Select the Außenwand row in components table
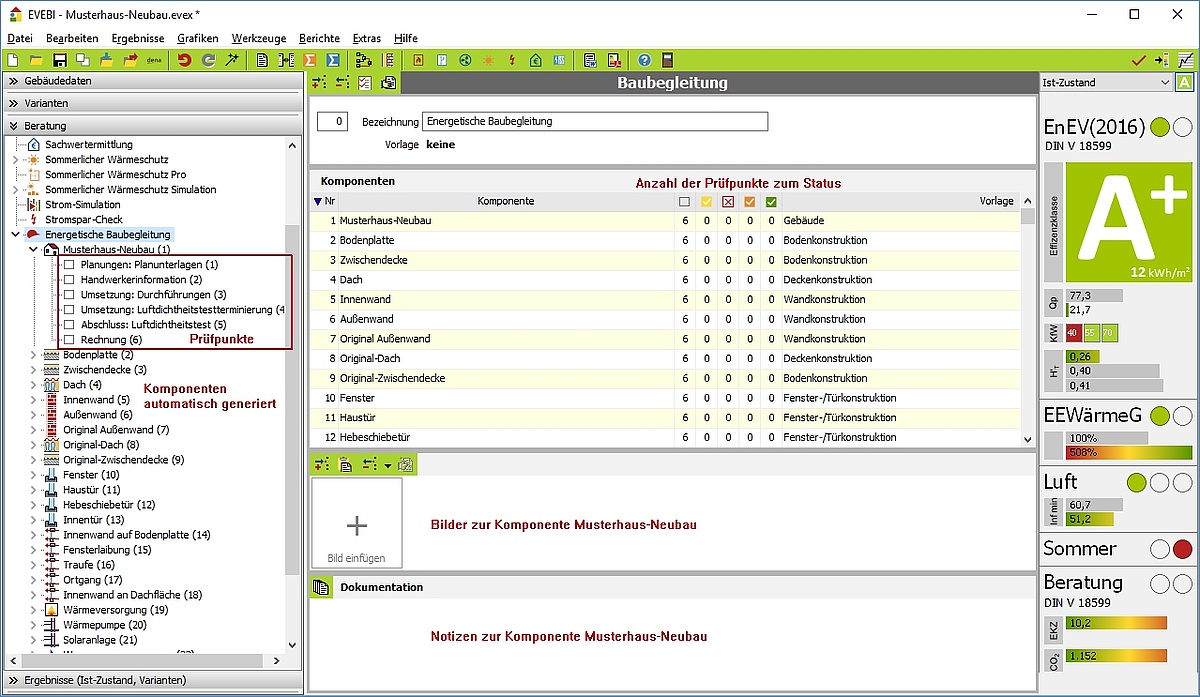Screen dimensions: 1200x697 pyautogui.click(x=665, y=319)
